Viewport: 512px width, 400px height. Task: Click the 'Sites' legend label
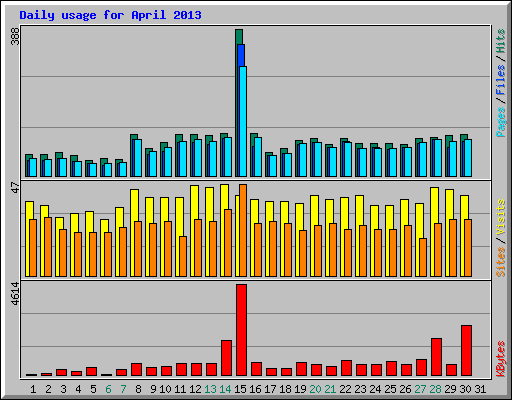pos(500,262)
